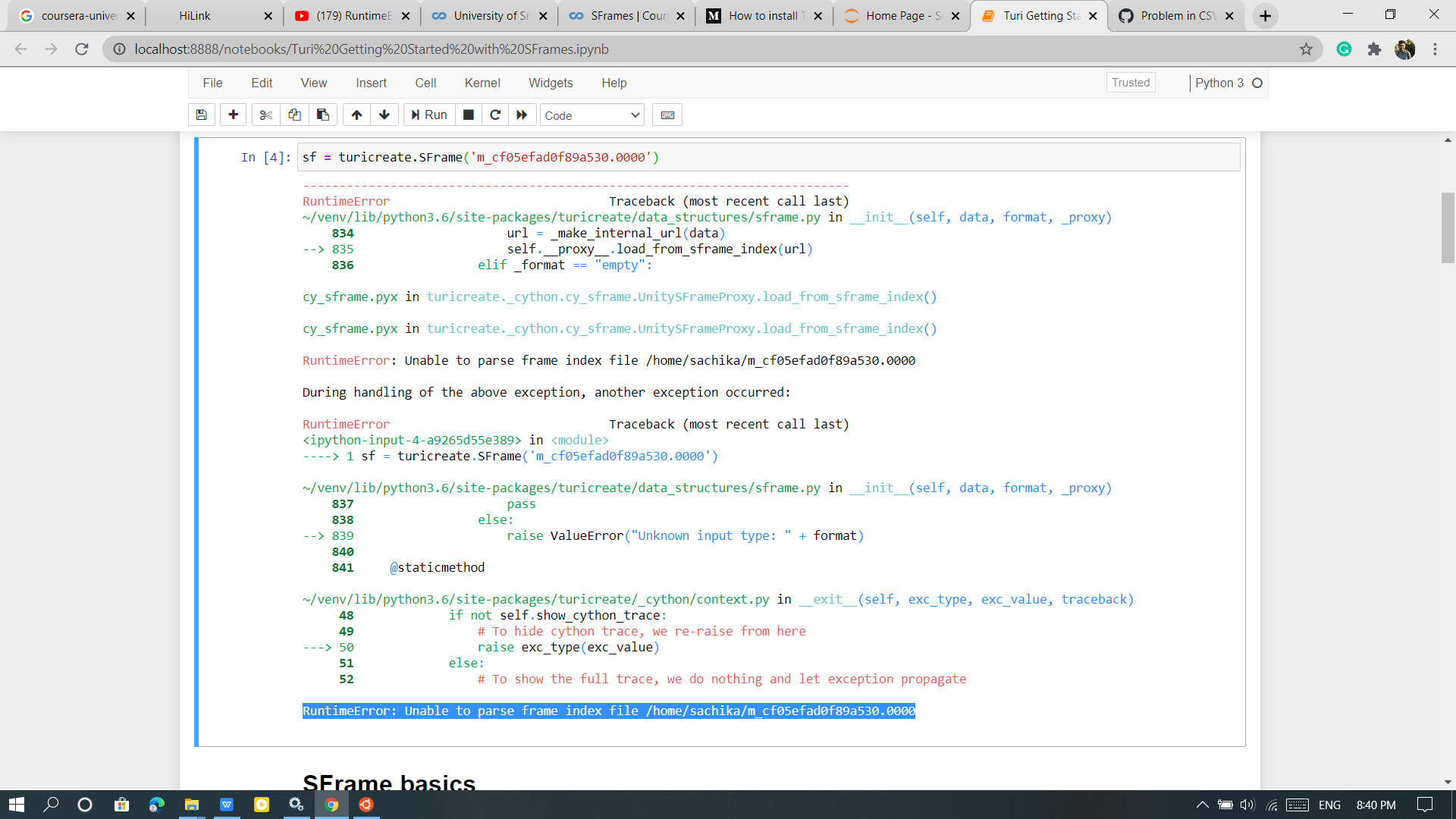Open the Cell menu

coord(426,83)
